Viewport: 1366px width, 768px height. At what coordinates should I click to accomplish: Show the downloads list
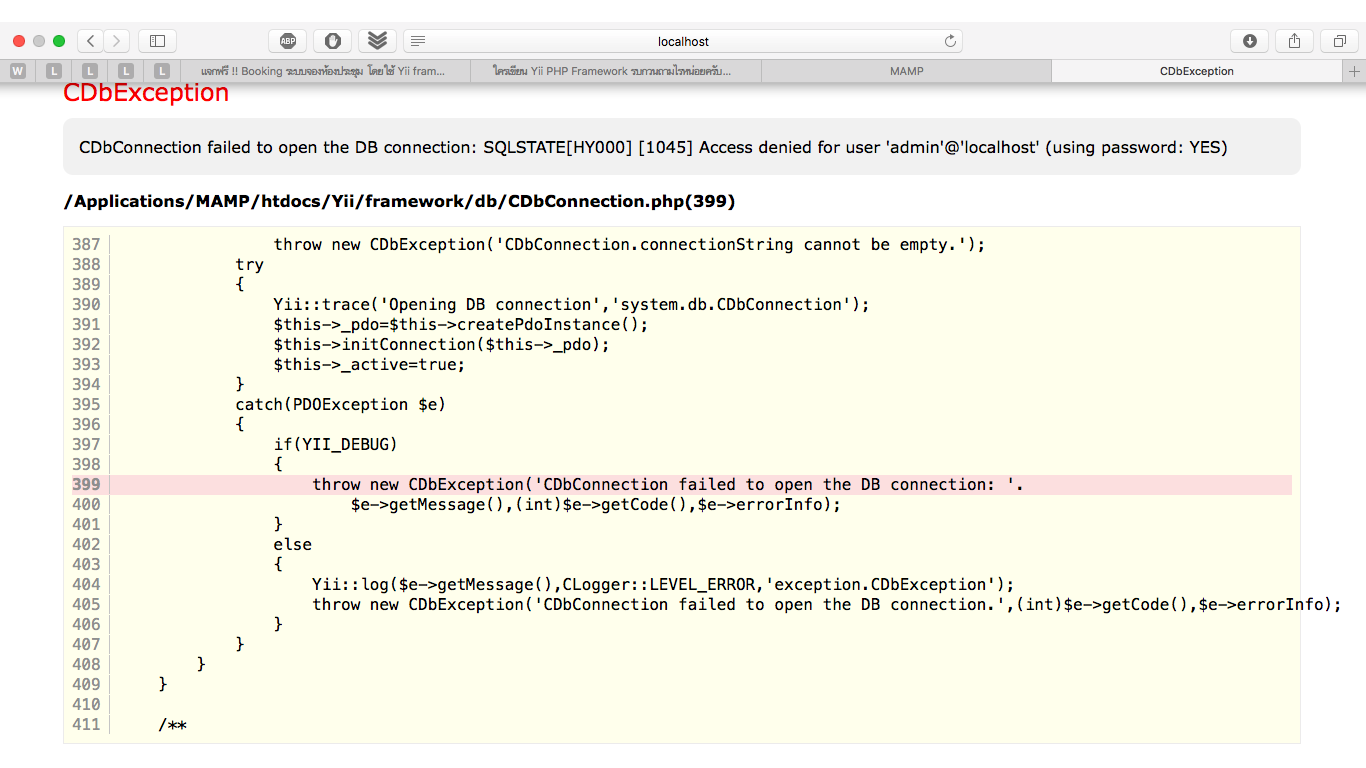1249,41
